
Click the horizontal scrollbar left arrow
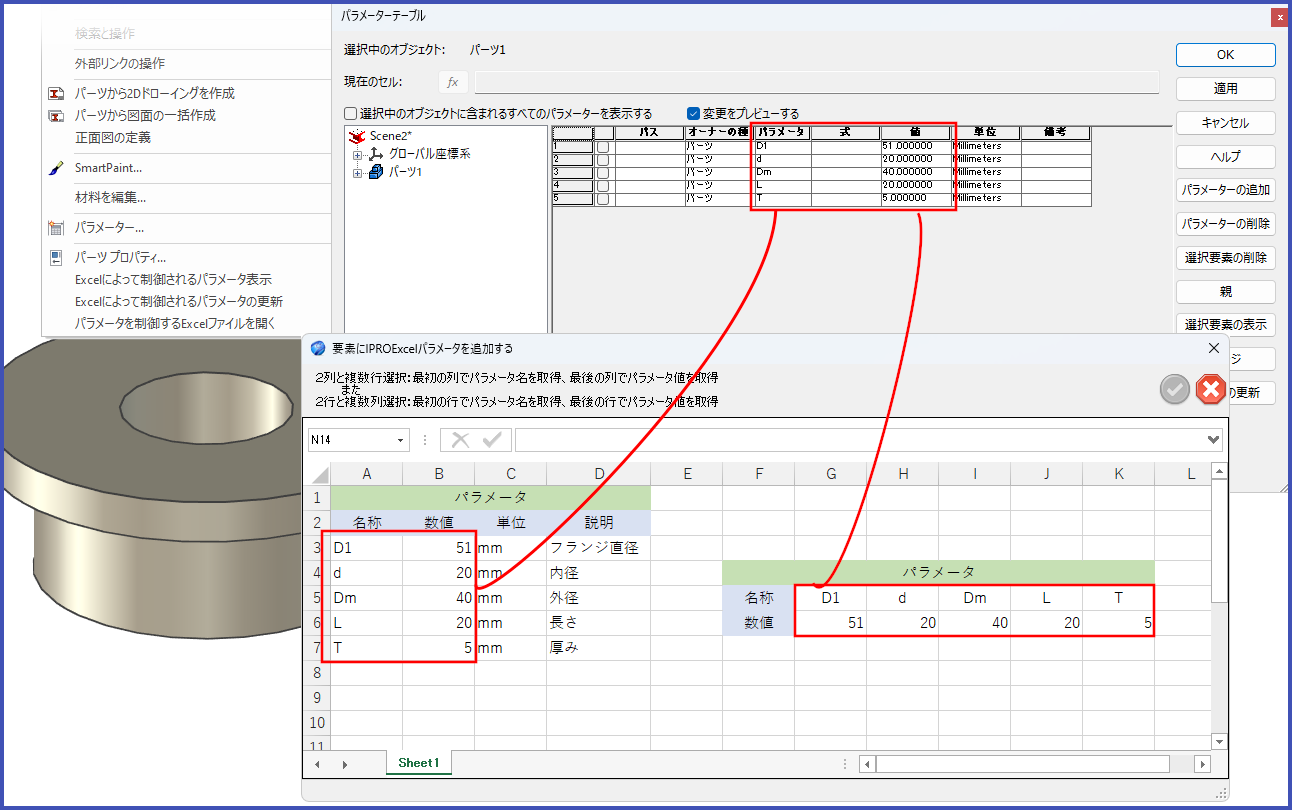tap(868, 764)
